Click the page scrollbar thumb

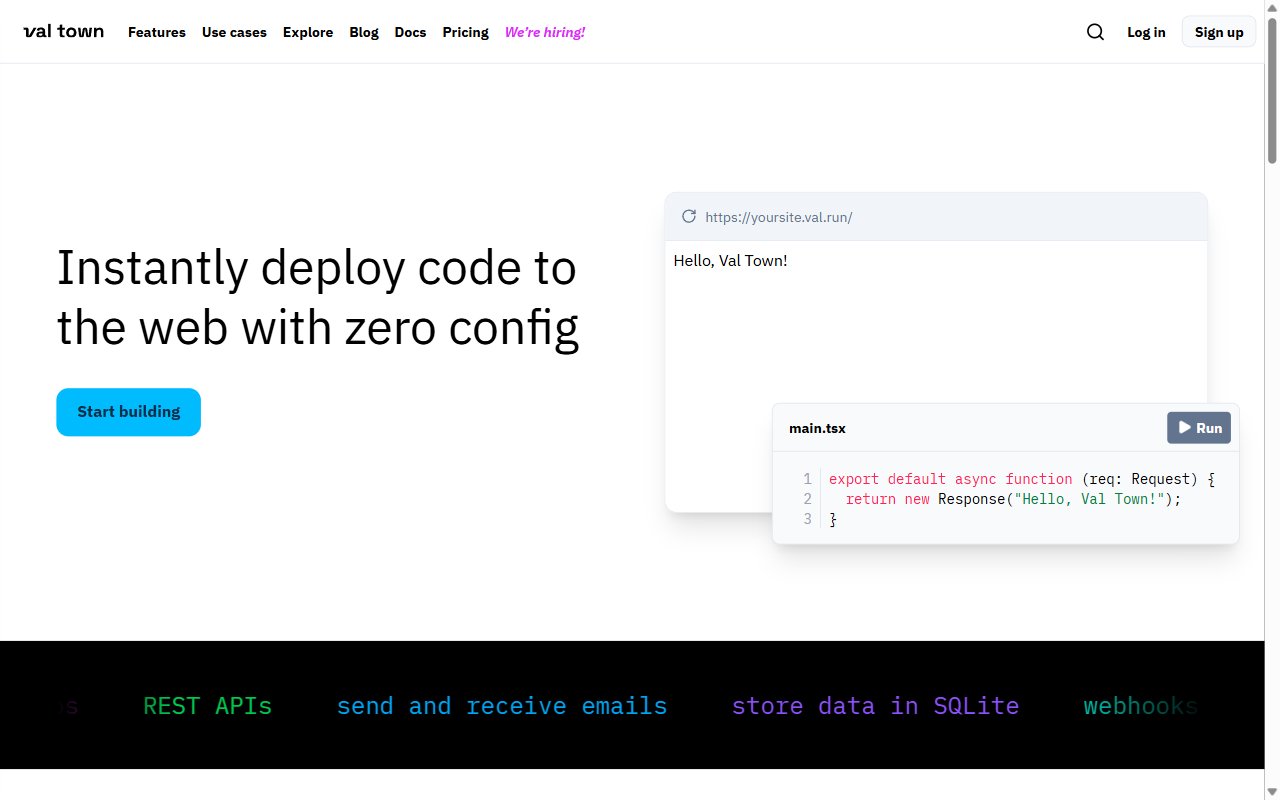[1272, 90]
